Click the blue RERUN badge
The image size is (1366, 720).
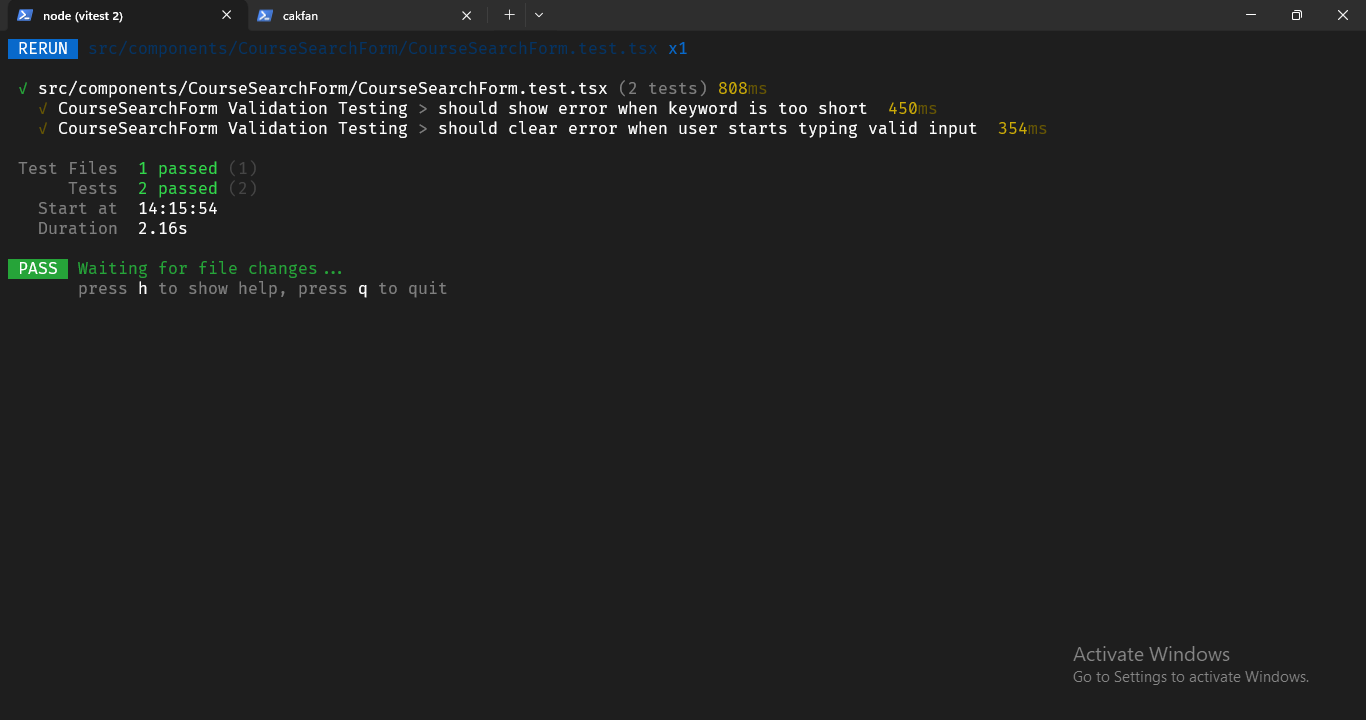click(x=42, y=48)
